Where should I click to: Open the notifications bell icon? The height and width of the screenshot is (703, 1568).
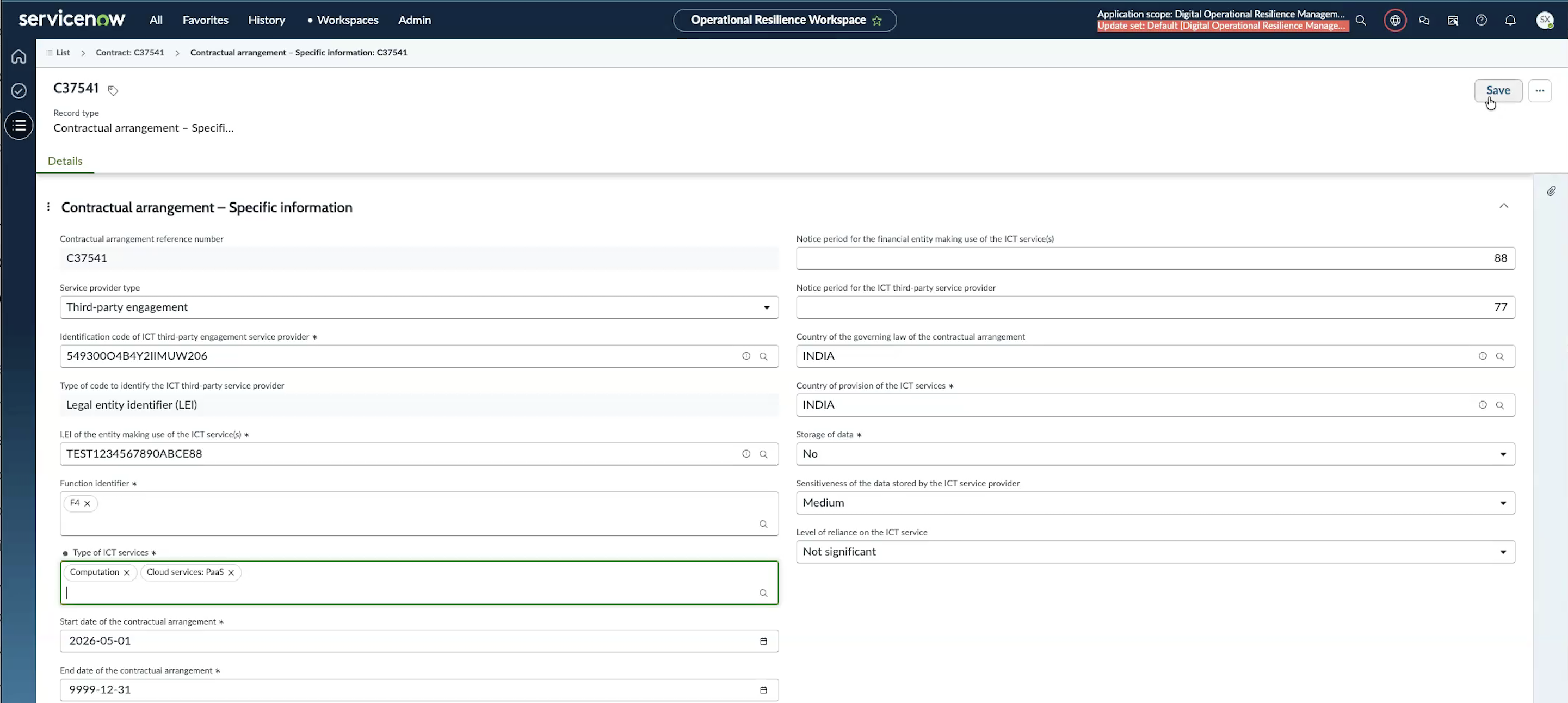1510,20
